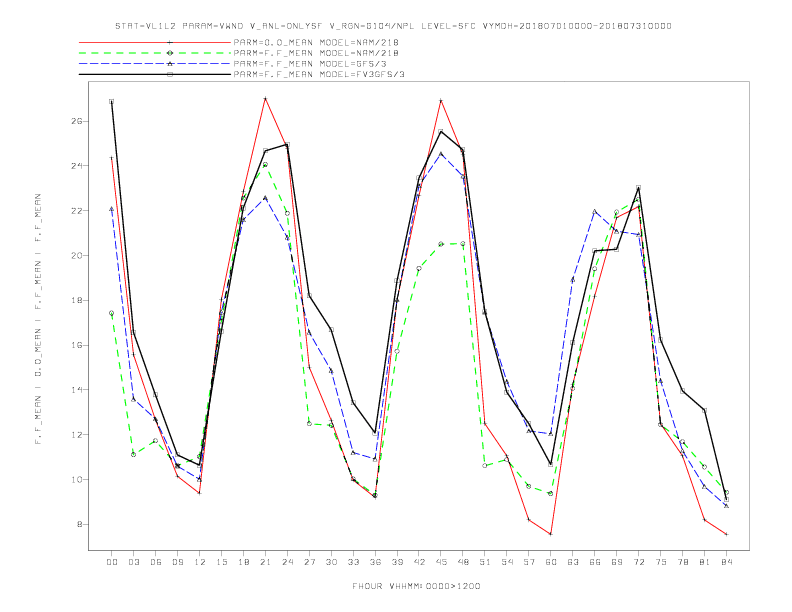Click y-axis tick label 26
Image resolution: width=792 pixels, height=612 pixels.
(76, 121)
